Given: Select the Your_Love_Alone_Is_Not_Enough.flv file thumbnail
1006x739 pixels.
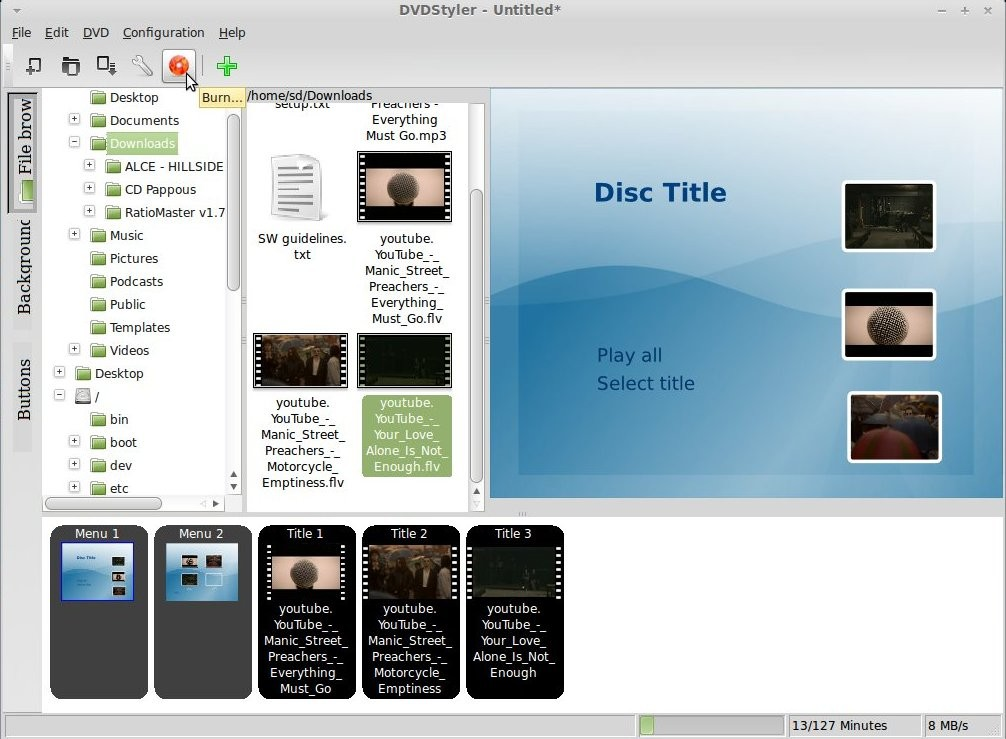Looking at the screenshot, I should point(404,361).
